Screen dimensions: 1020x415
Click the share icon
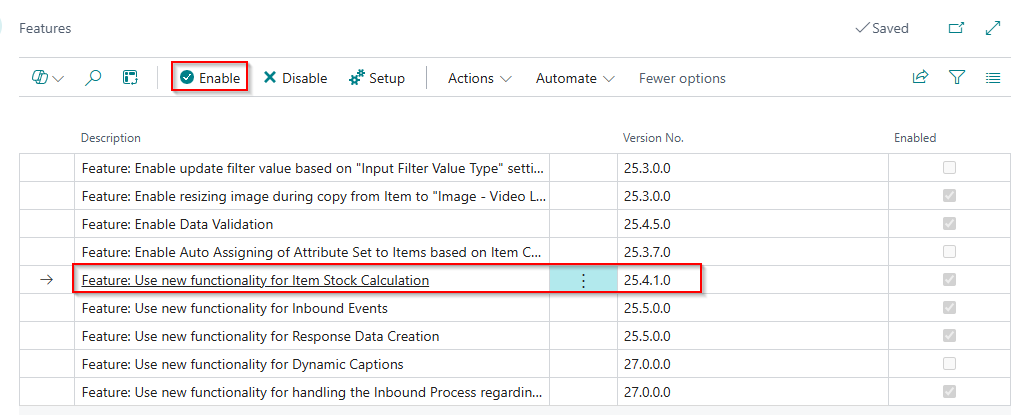920,77
